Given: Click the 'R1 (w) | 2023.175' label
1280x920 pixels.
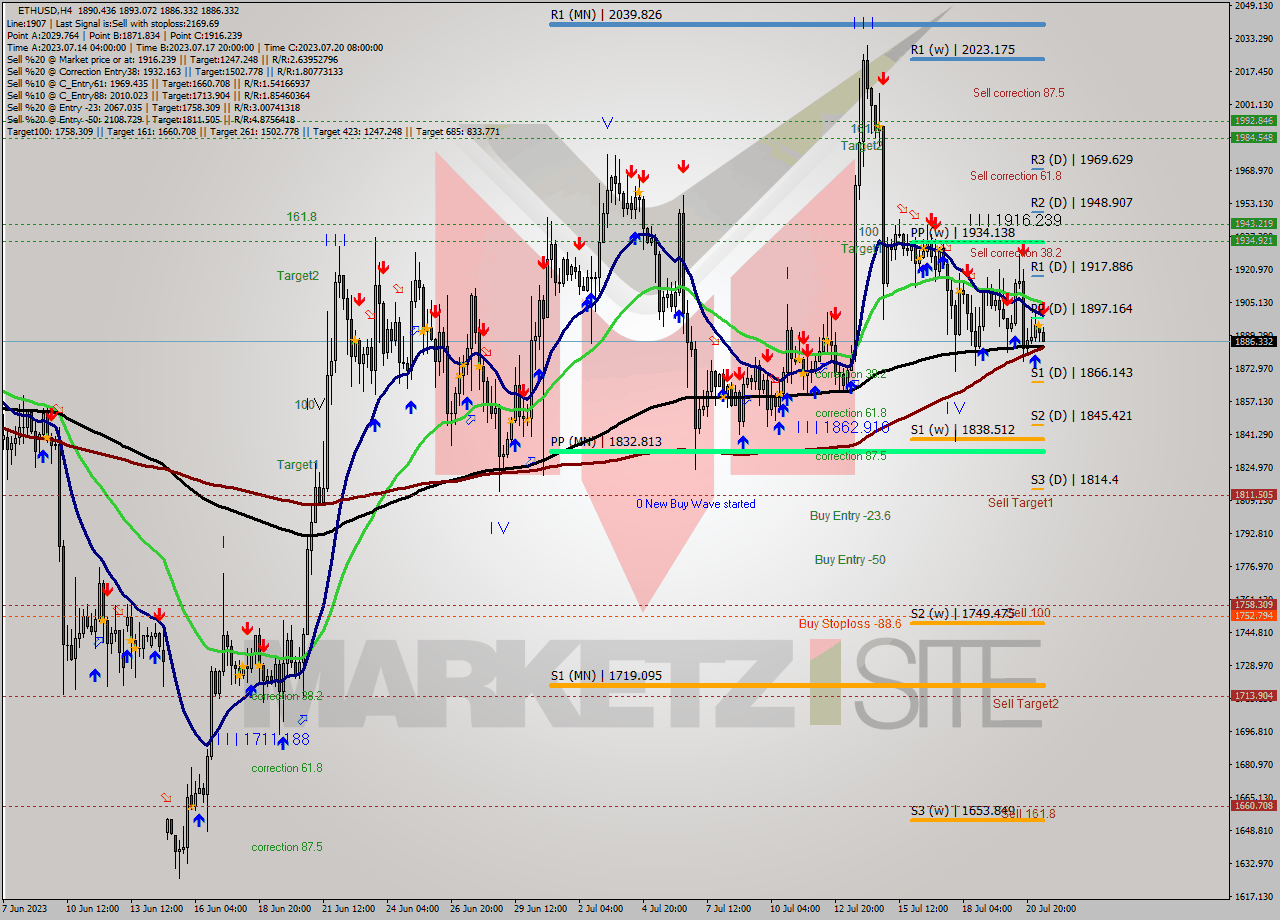Looking at the screenshot, I should point(963,50).
